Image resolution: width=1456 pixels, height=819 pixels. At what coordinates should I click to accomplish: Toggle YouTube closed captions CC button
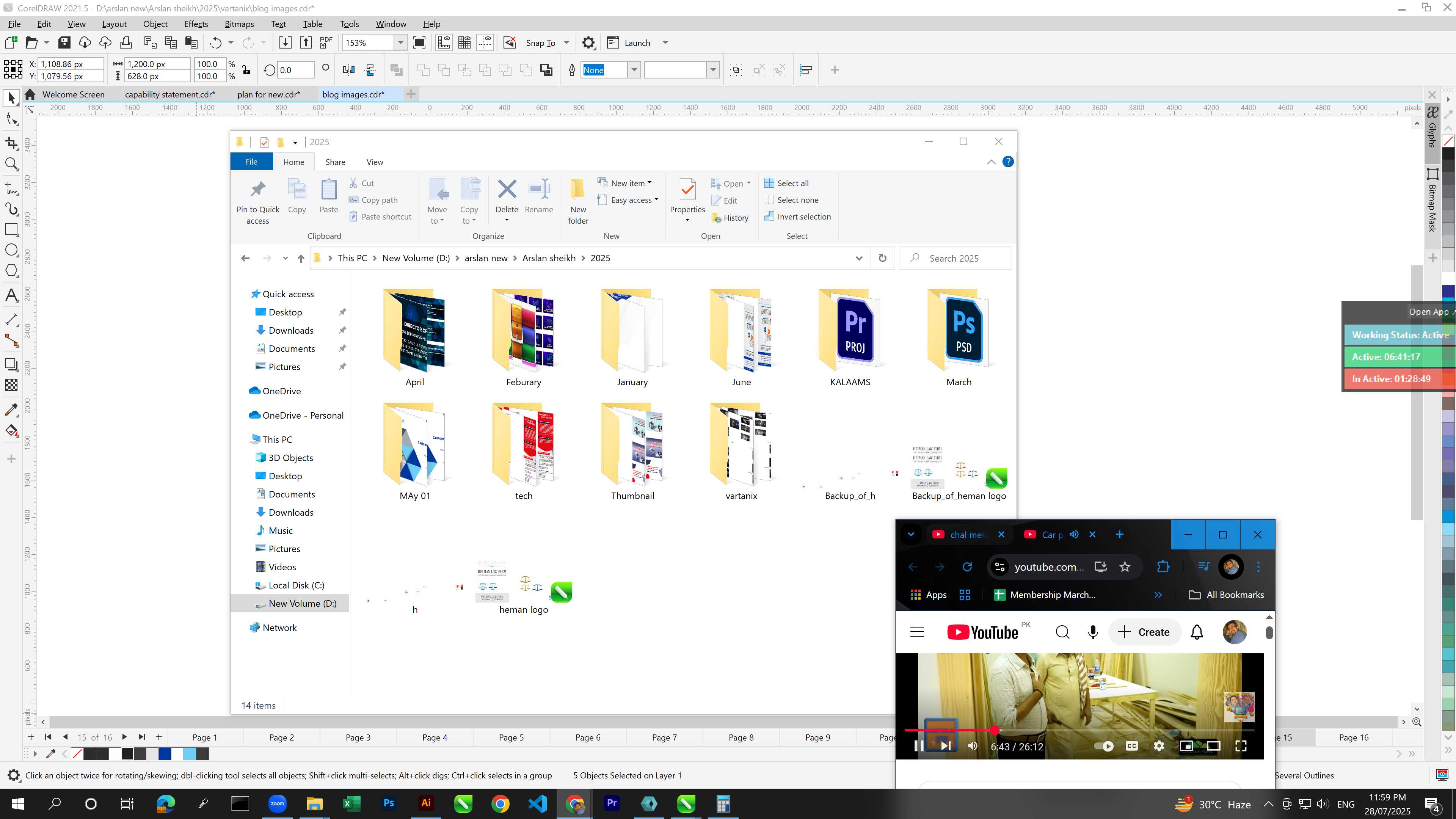[x=1131, y=746]
